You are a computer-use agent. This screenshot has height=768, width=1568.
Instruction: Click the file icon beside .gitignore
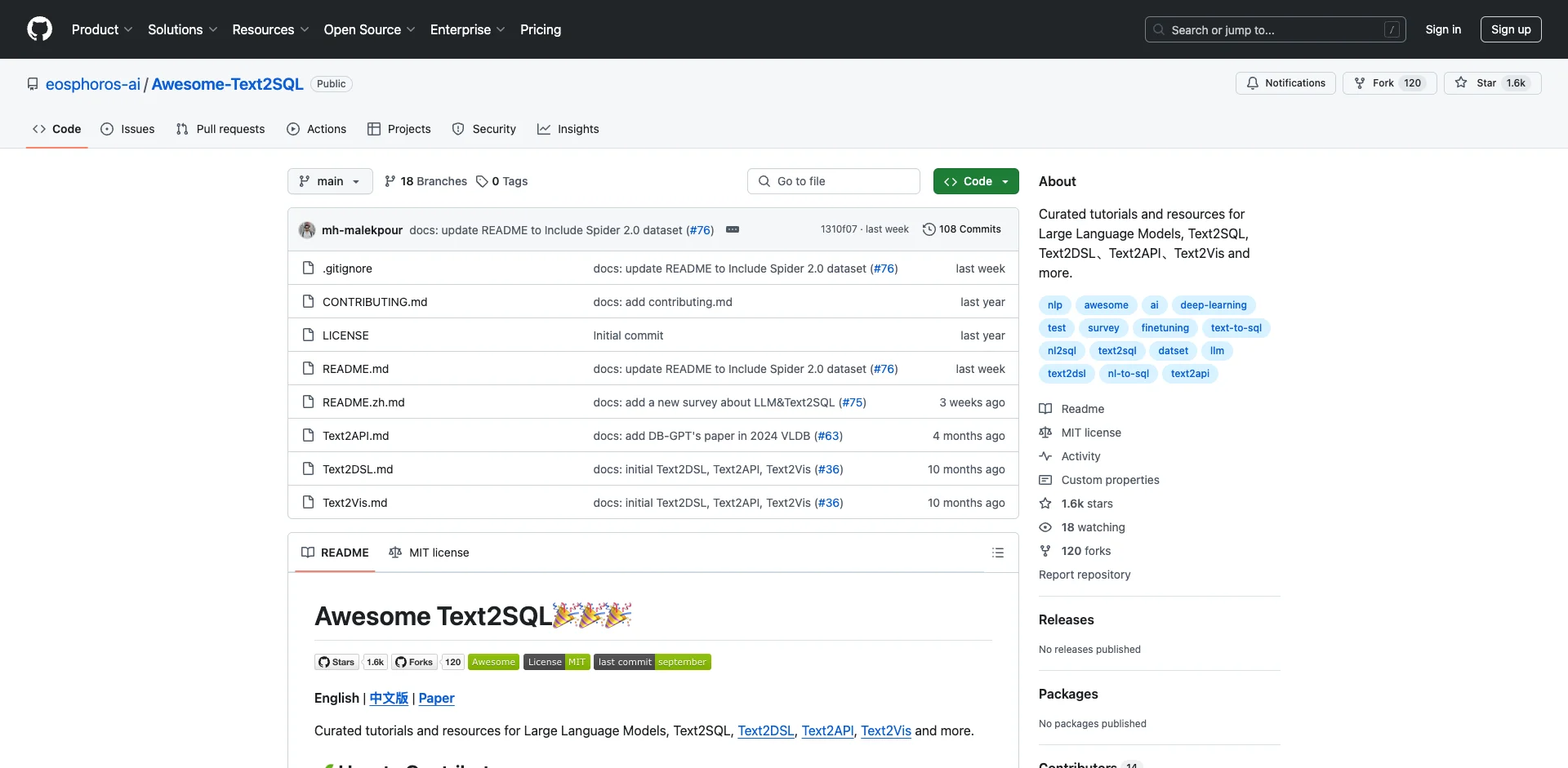click(x=308, y=268)
